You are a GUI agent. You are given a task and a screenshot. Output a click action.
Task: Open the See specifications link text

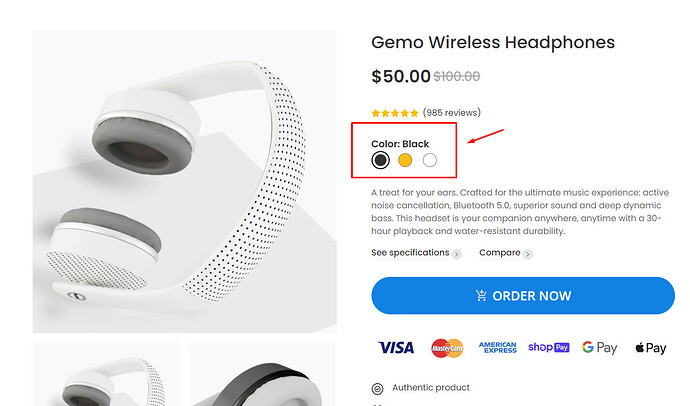[410, 253]
